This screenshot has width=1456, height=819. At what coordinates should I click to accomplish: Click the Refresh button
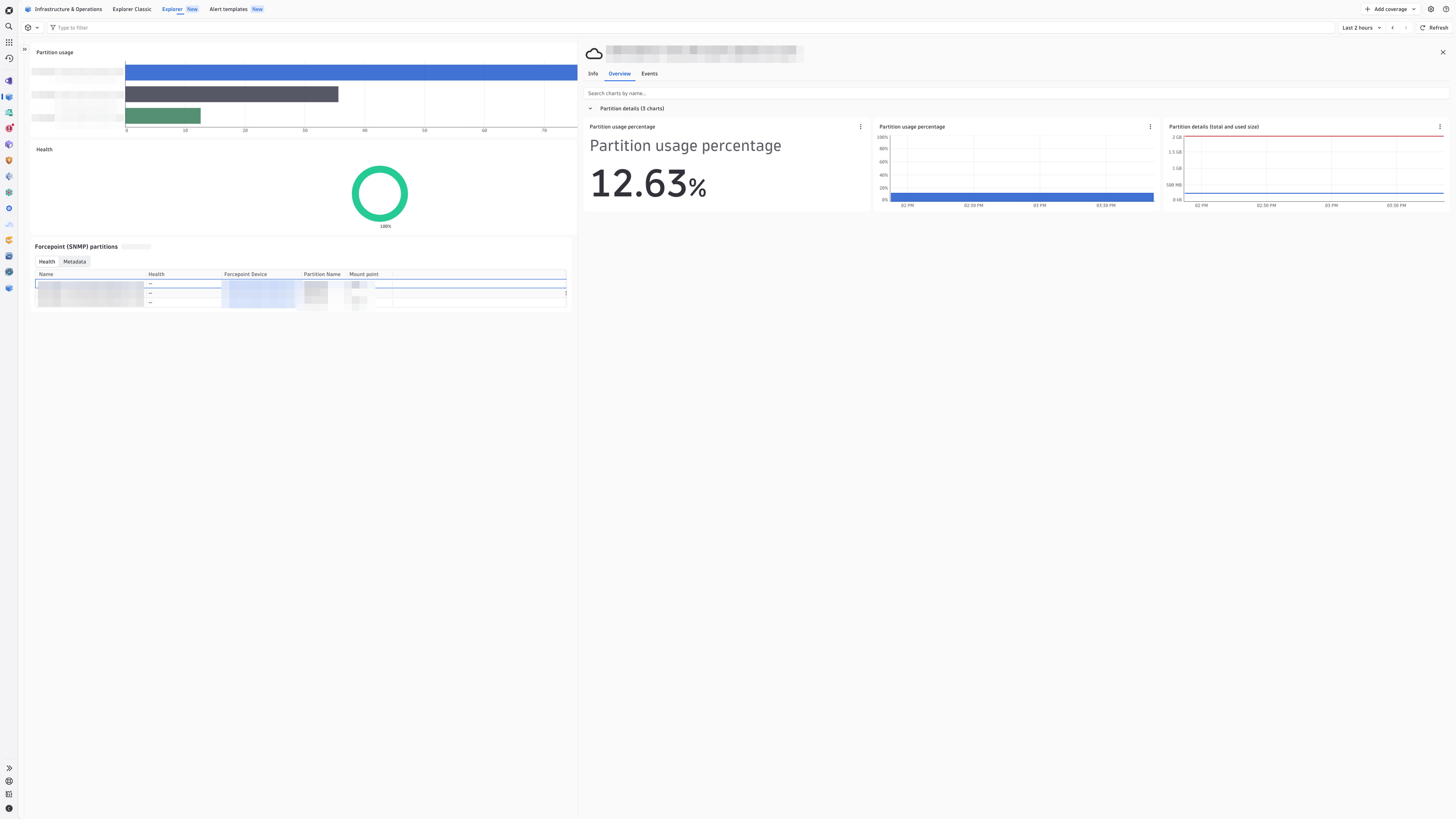pyautogui.click(x=1434, y=28)
